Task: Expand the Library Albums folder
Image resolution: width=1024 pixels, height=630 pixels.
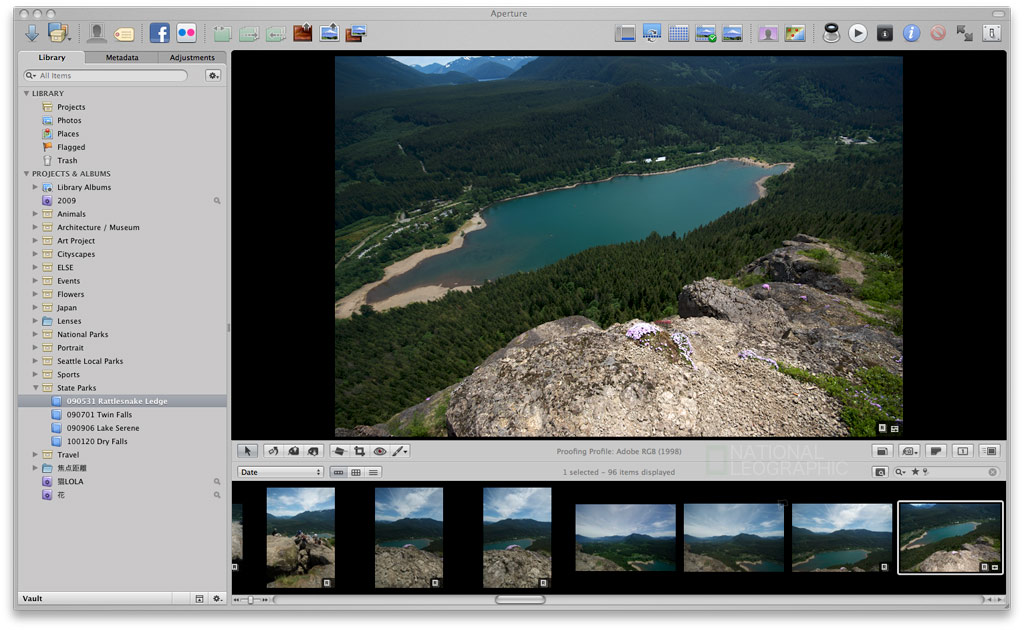Action: (x=35, y=187)
